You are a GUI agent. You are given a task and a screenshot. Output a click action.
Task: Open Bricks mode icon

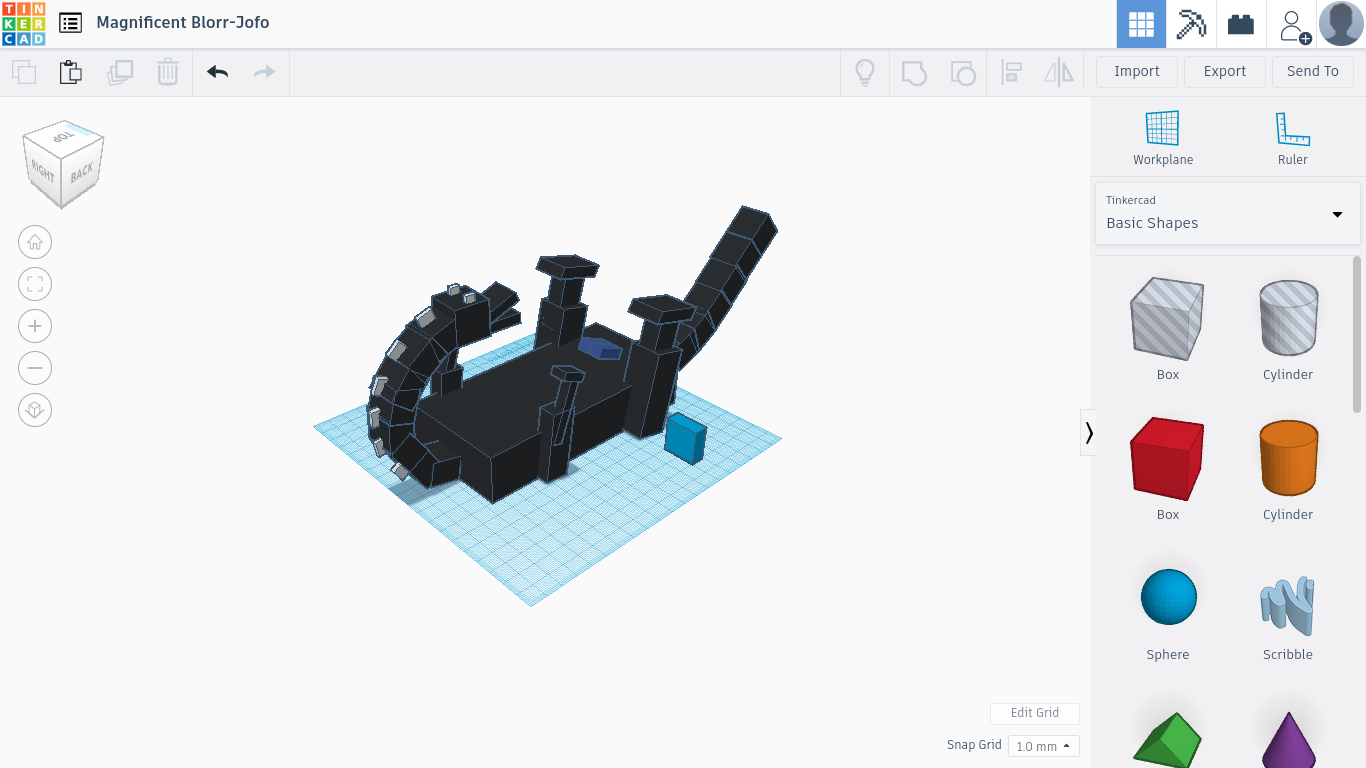click(1241, 24)
